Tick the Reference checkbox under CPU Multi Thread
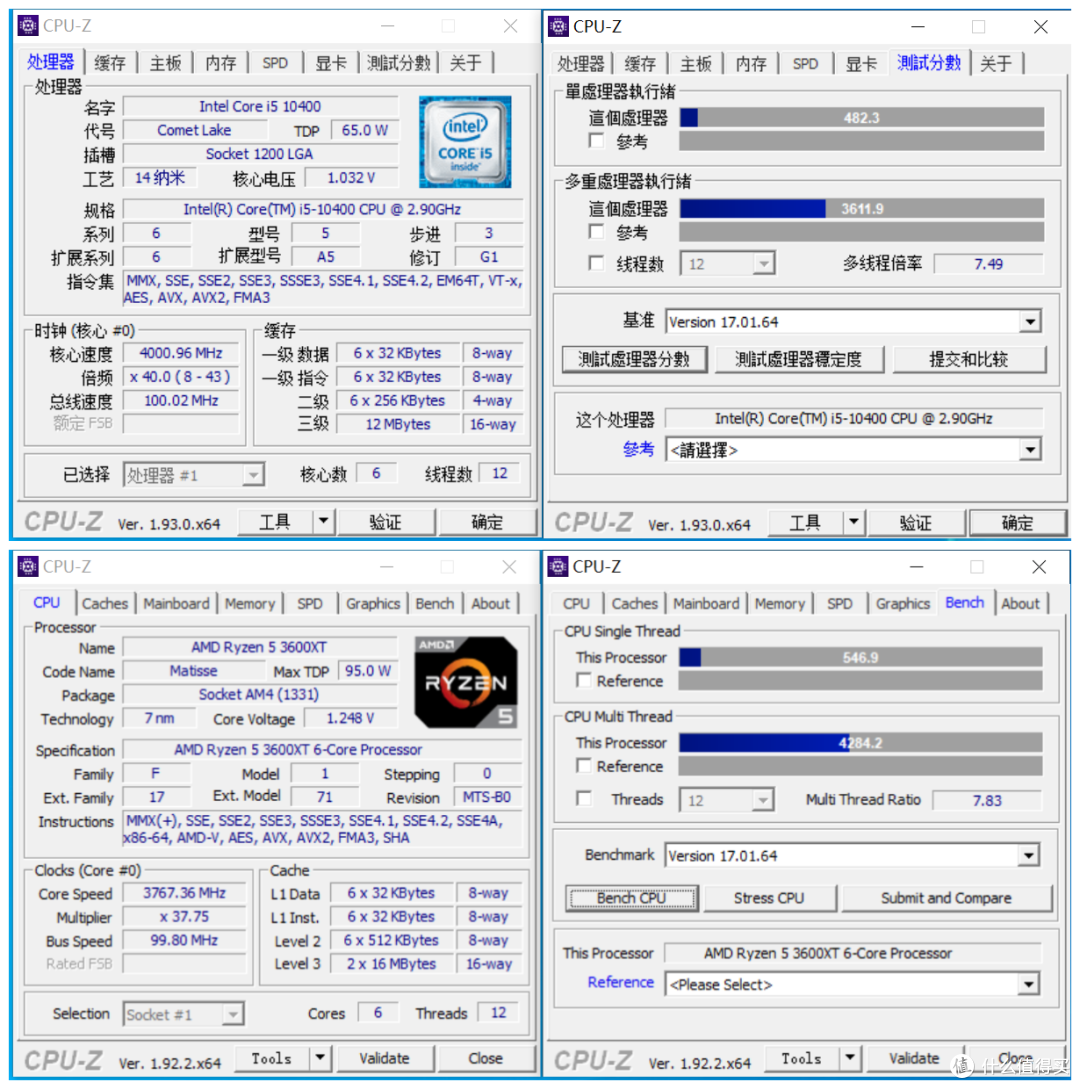 click(x=584, y=766)
